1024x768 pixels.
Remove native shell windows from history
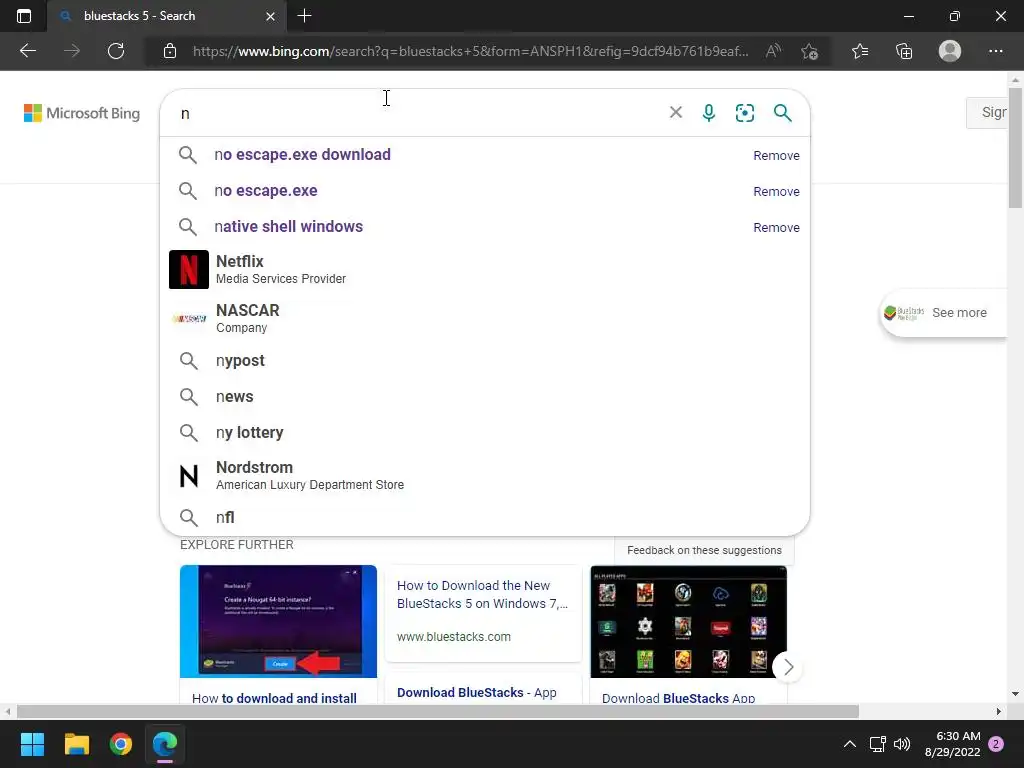coord(776,227)
